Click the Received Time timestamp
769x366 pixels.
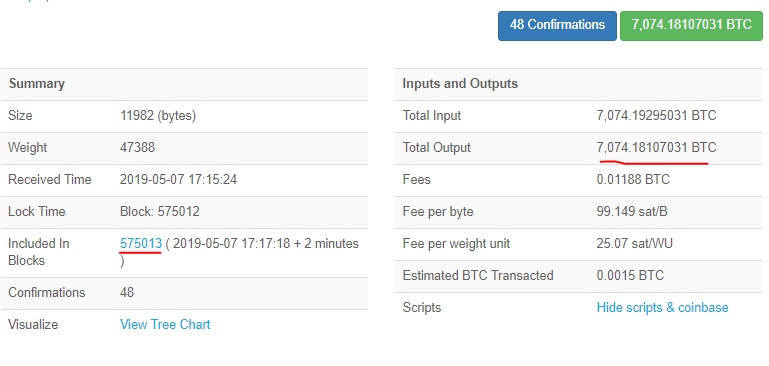[179, 180]
